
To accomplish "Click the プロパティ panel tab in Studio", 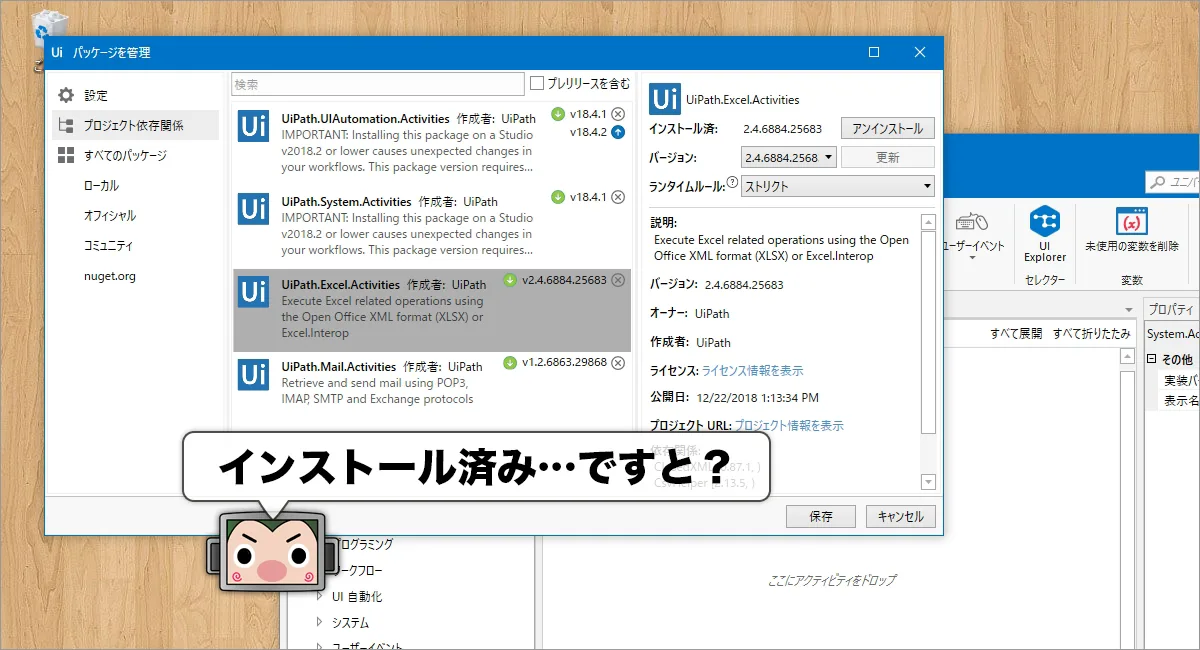I will tap(1172, 309).
